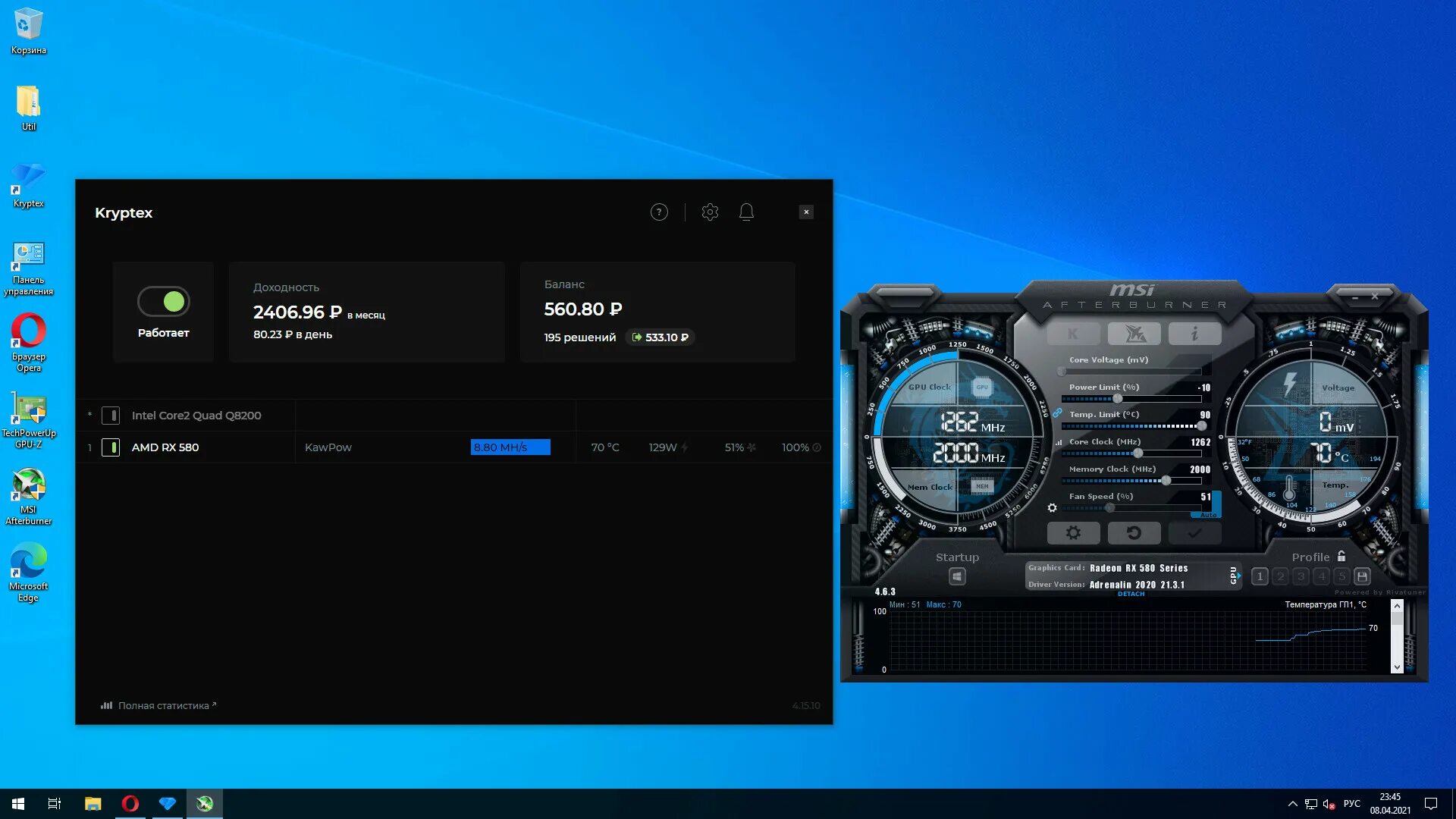Image resolution: width=1456 pixels, height=819 pixels.
Task: Toggle the AMD RX 580 device
Action: 111,447
